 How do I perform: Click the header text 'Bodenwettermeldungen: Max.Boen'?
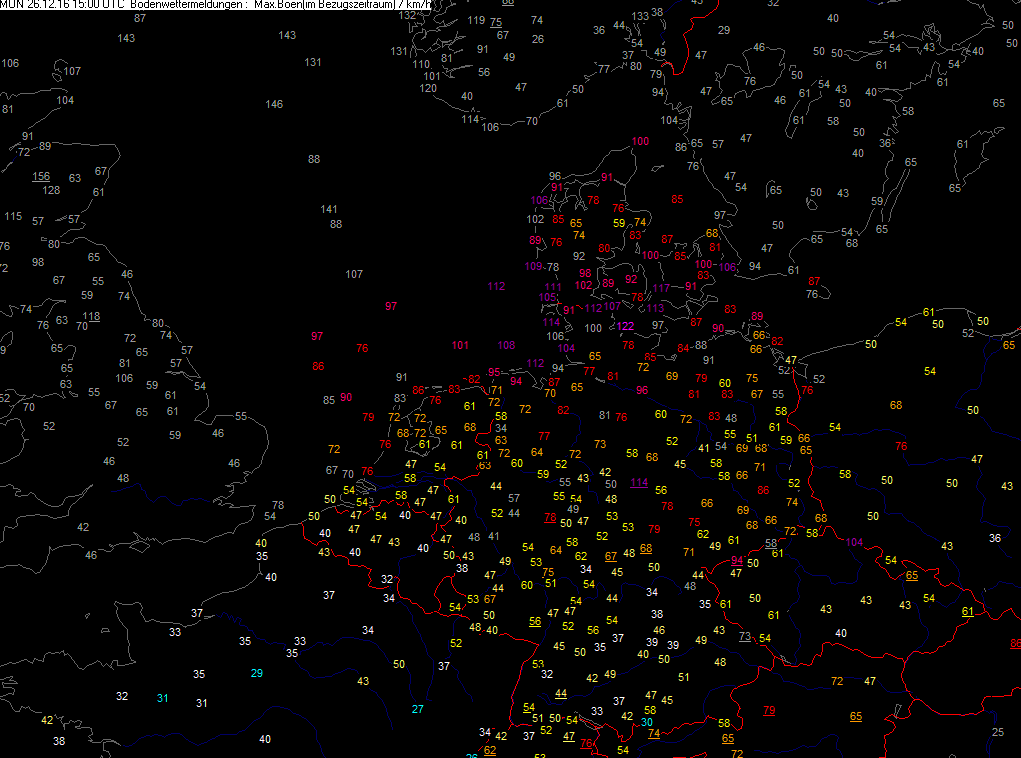(217, 5)
